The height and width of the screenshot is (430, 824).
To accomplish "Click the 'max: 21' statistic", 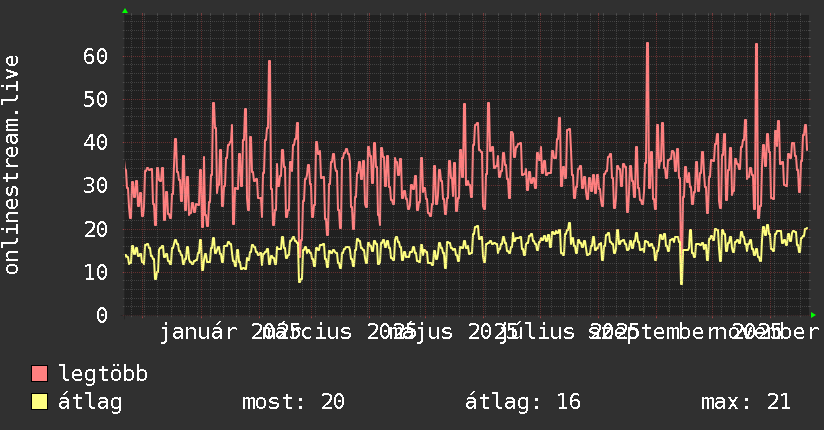I will (x=746, y=402).
